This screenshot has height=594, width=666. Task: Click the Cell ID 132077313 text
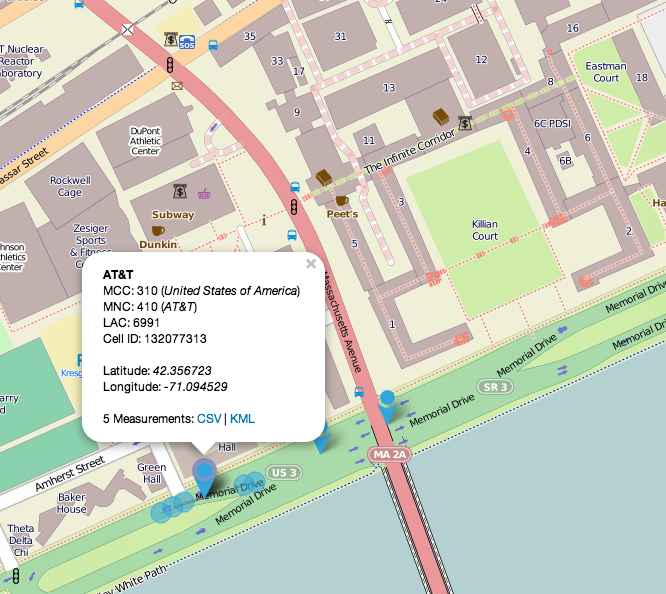(x=155, y=339)
